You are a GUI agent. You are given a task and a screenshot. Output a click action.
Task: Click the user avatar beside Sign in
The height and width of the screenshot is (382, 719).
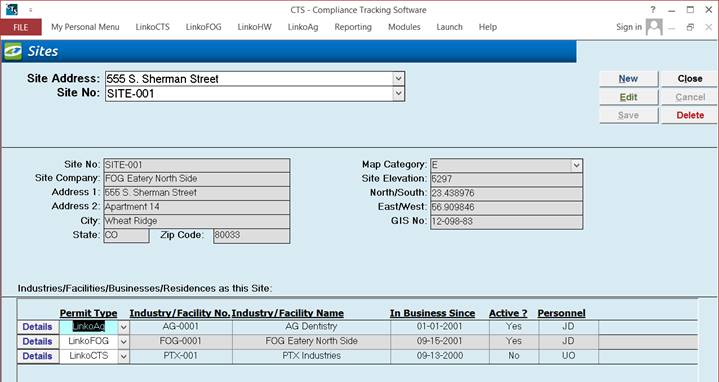654,27
